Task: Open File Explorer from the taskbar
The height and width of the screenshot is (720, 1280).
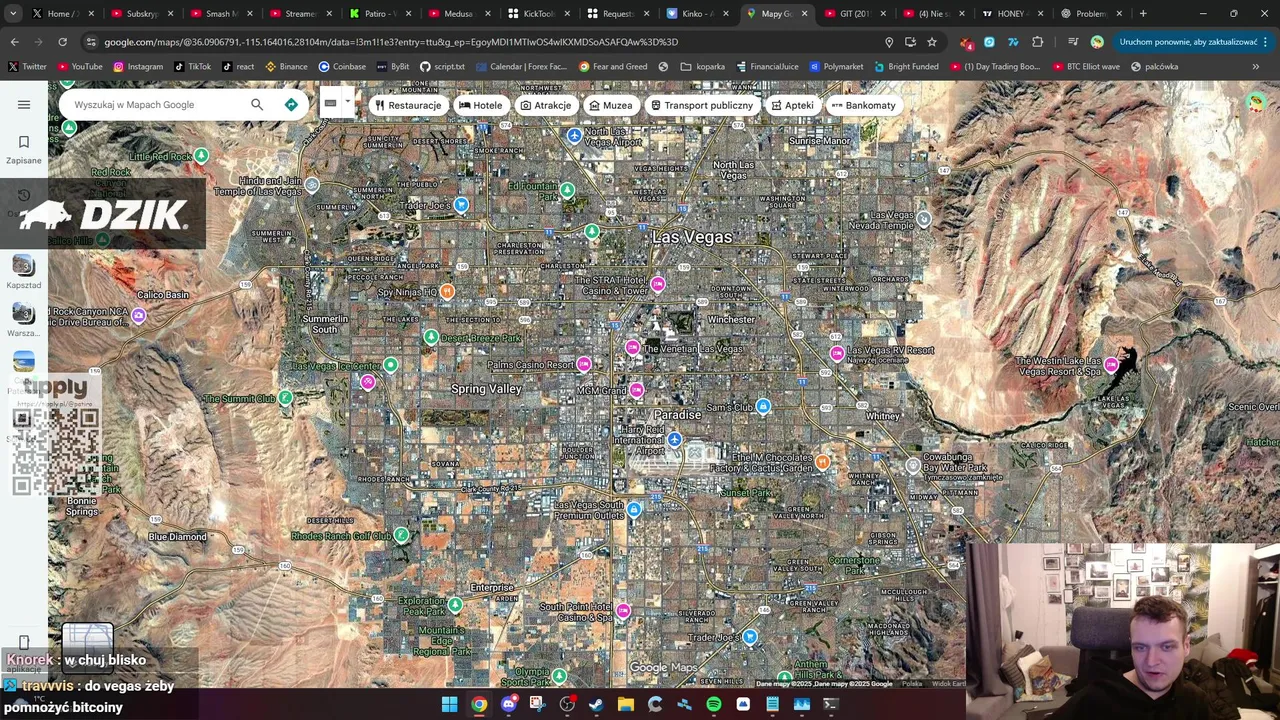Action: (625, 704)
